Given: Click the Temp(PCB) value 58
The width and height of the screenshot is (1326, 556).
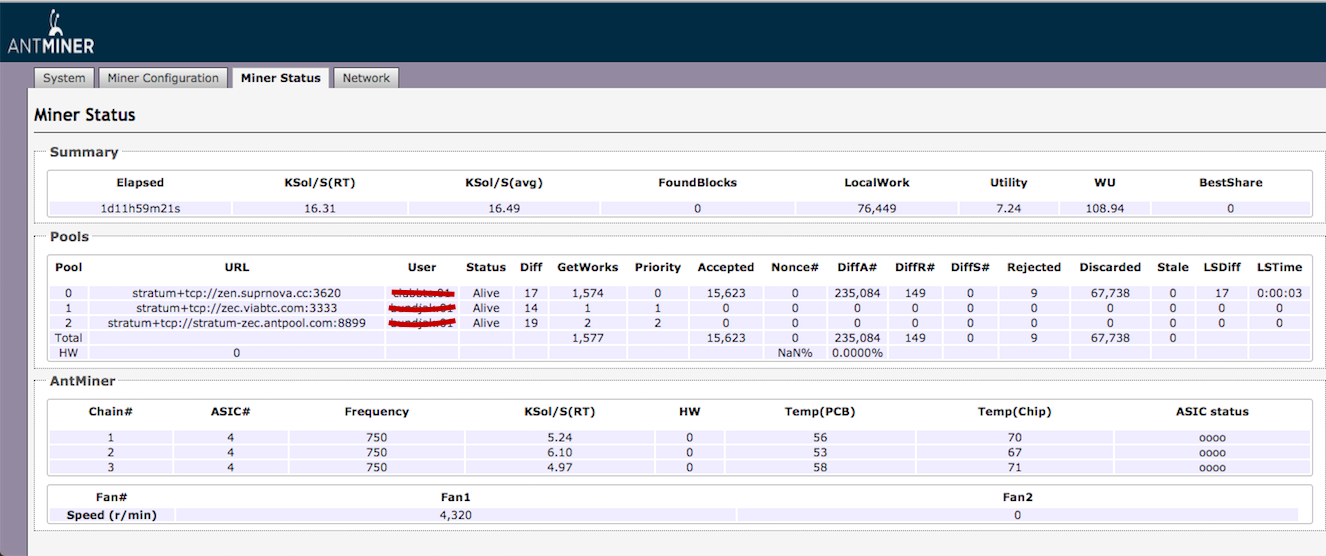Looking at the screenshot, I should 820,467.
